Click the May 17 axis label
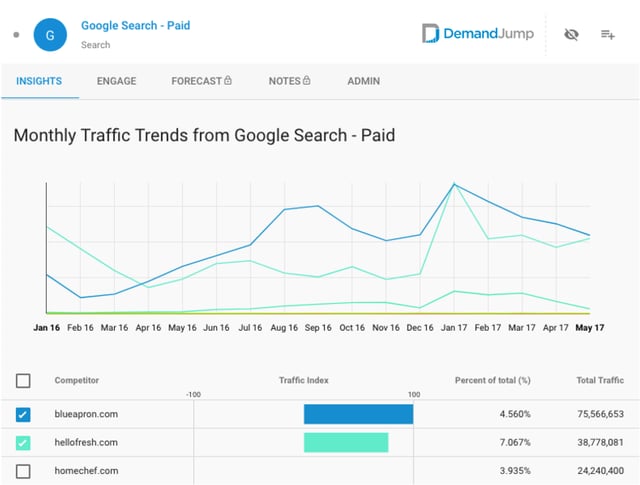Image resolution: width=640 pixels, height=485 pixels. pos(589,327)
